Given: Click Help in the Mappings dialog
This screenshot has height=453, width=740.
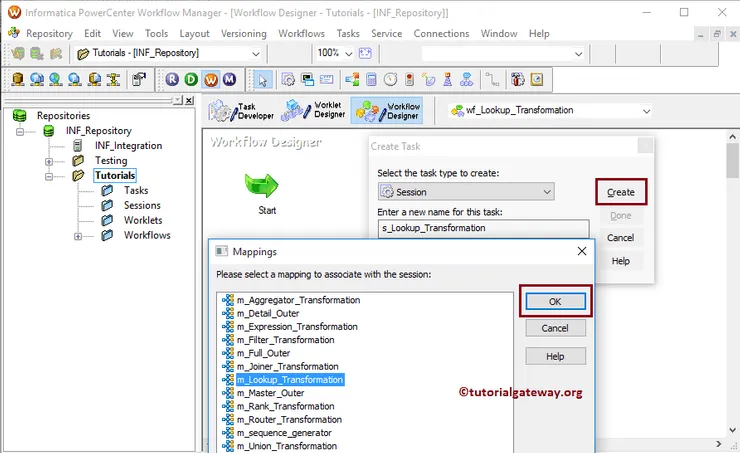Looking at the screenshot, I should (x=555, y=356).
